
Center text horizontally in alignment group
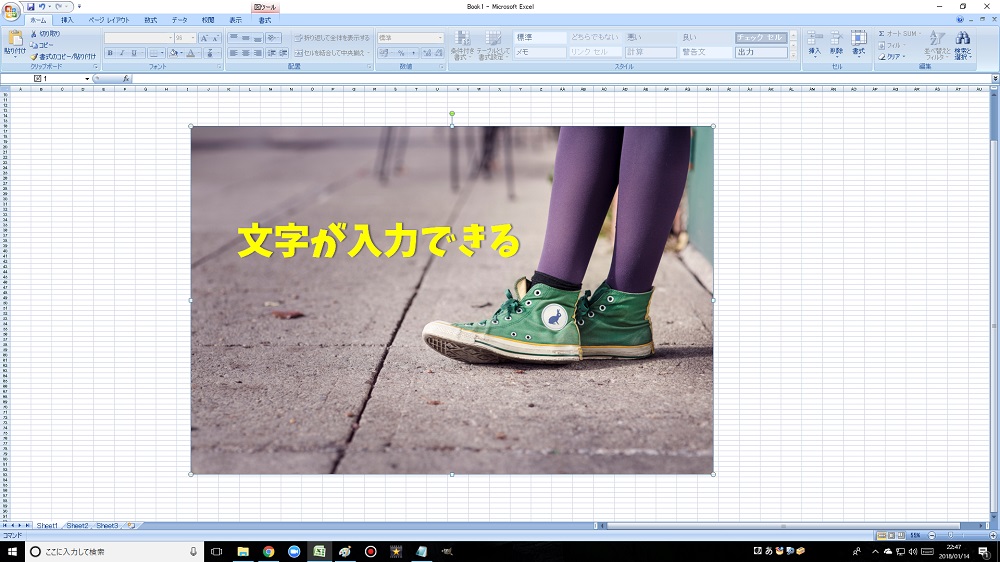click(246, 53)
